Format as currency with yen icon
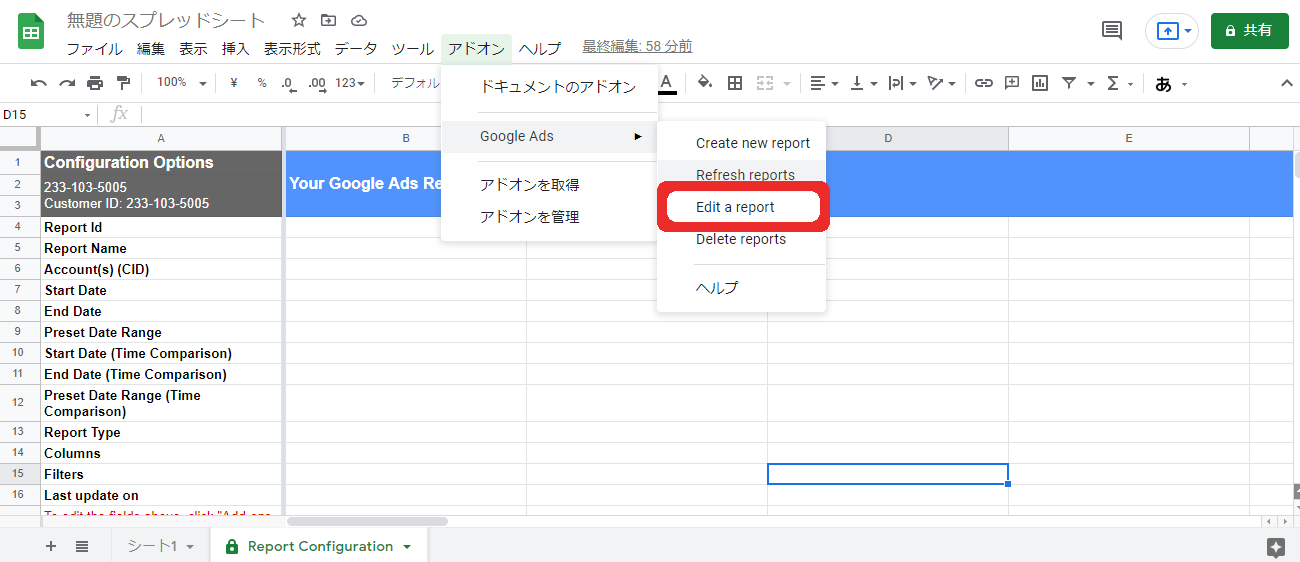This screenshot has width=1300, height=562. pyautogui.click(x=234, y=83)
